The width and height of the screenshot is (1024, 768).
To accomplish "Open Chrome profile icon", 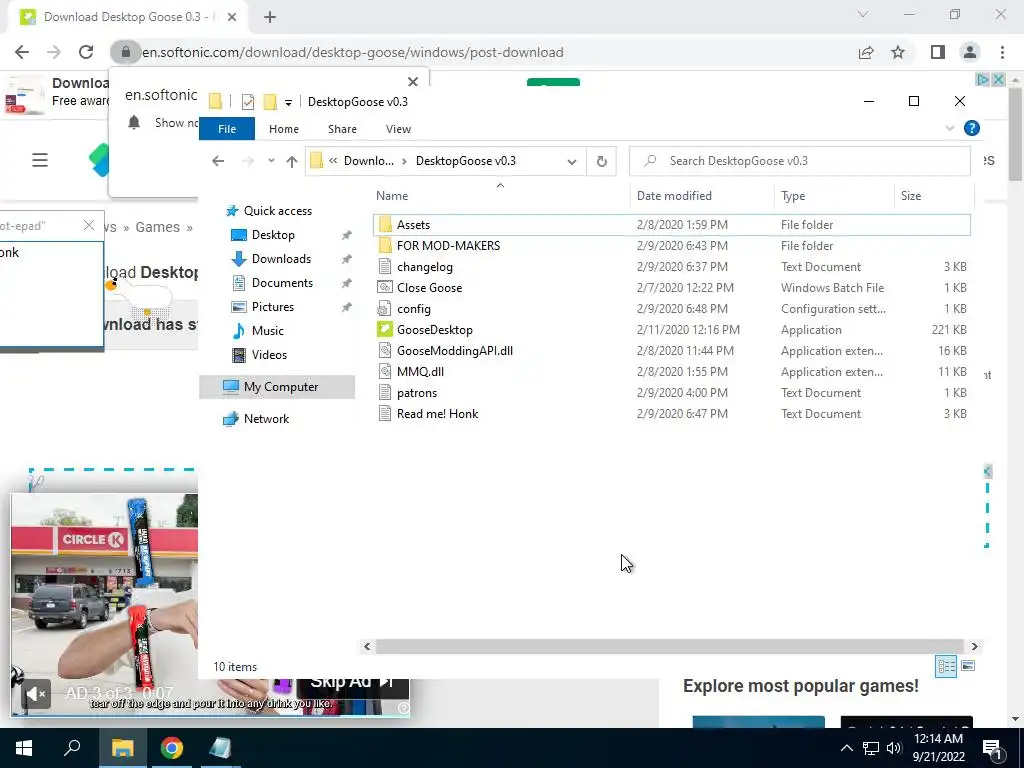I will (970, 52).
